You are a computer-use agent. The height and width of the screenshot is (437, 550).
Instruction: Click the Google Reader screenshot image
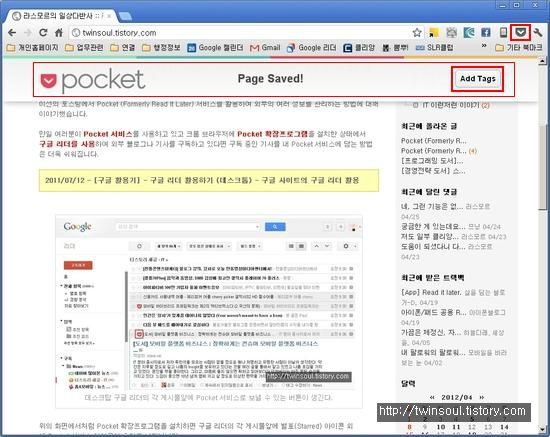pos(209,303)
